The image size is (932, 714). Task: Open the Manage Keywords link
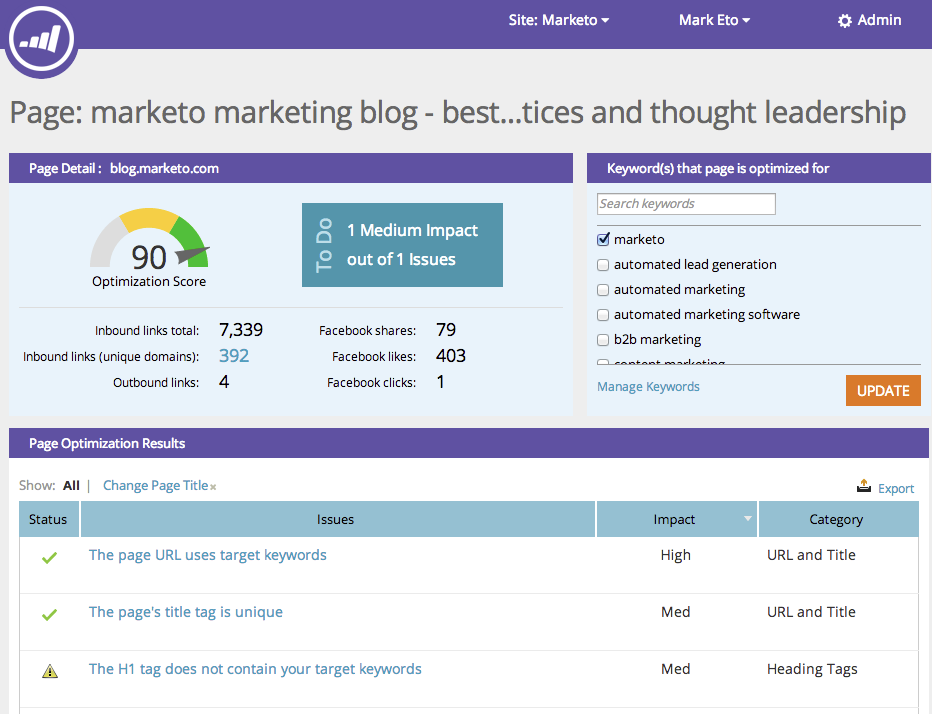click(648, 387)
